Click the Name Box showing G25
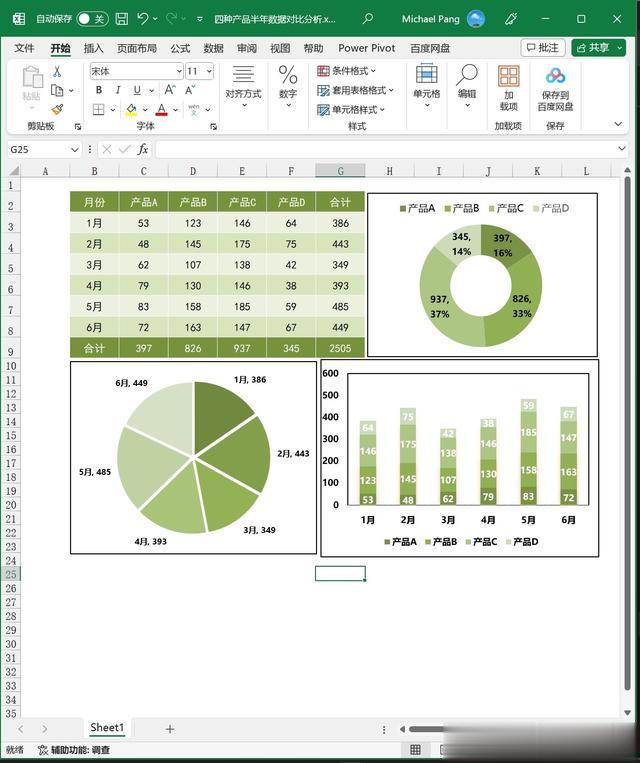Screen dimensions: 640x763 coord(44,149)
